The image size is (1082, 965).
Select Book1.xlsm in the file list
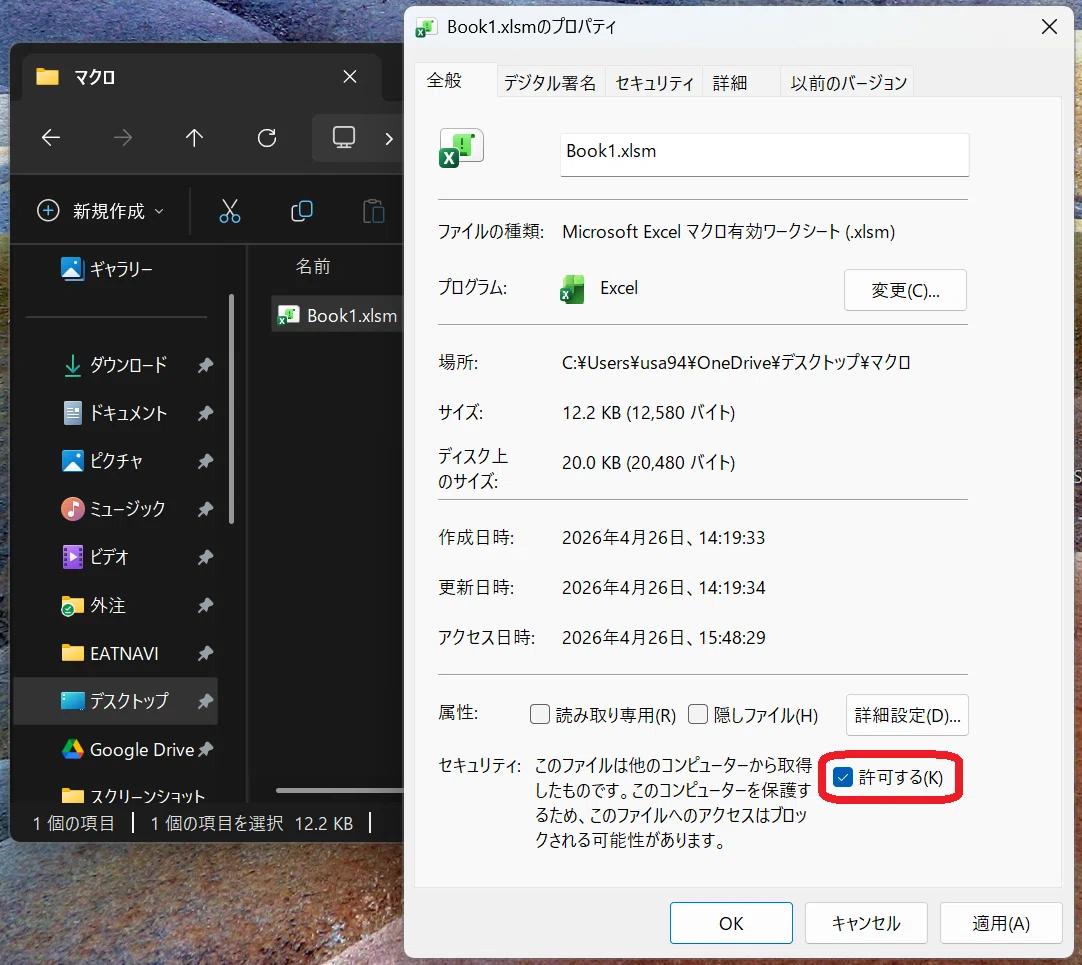(x=337, y=315)
